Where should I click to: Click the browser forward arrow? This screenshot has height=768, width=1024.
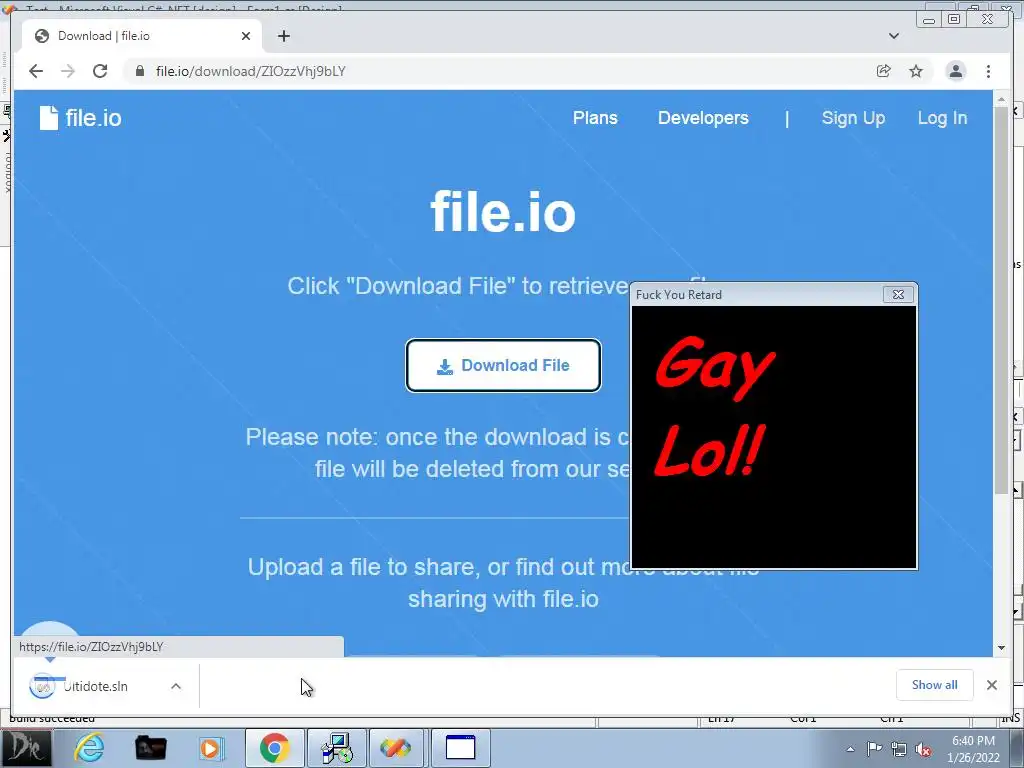[x=68, y=71]
